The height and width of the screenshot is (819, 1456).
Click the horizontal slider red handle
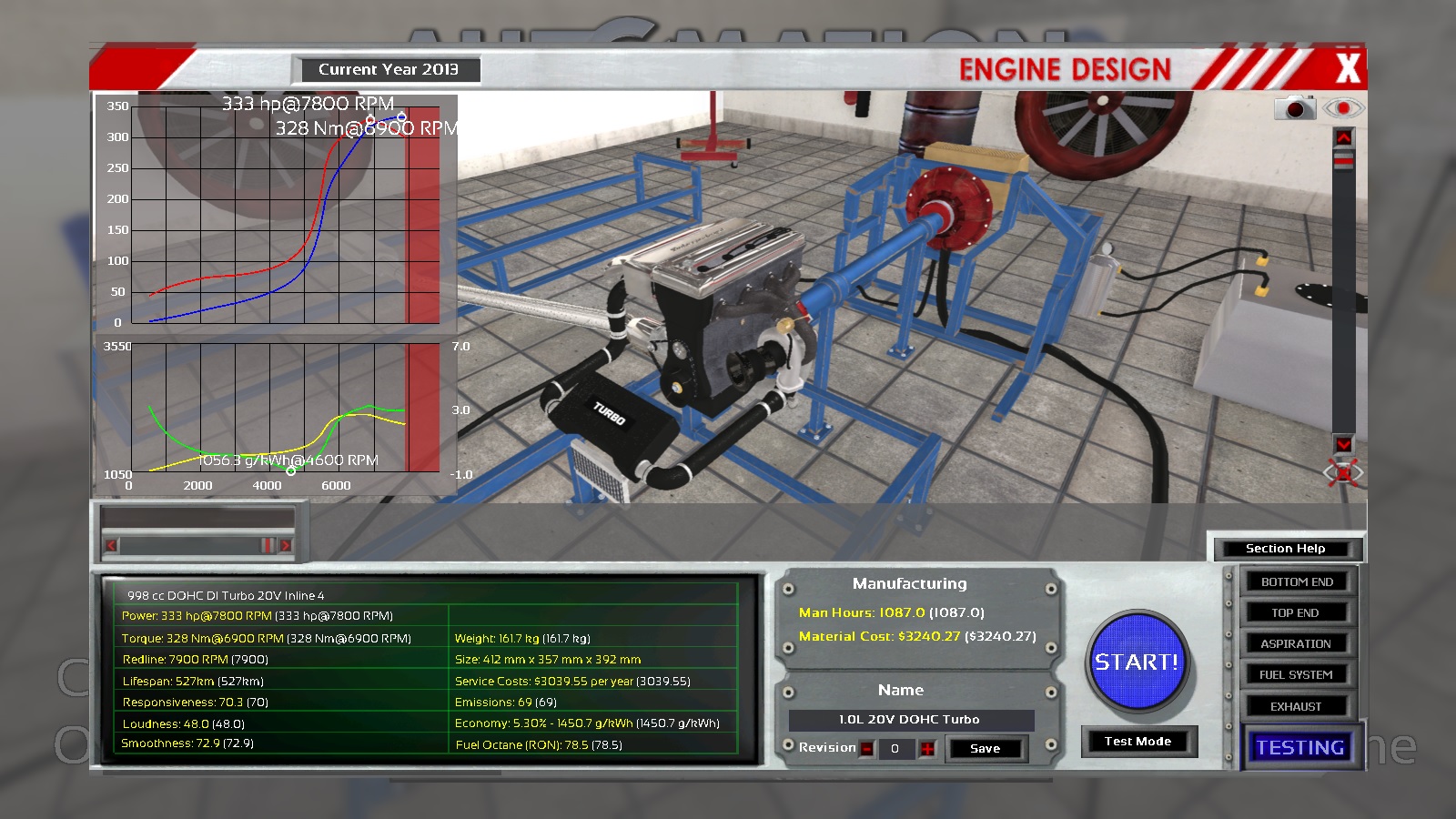[x=268, y=545]
